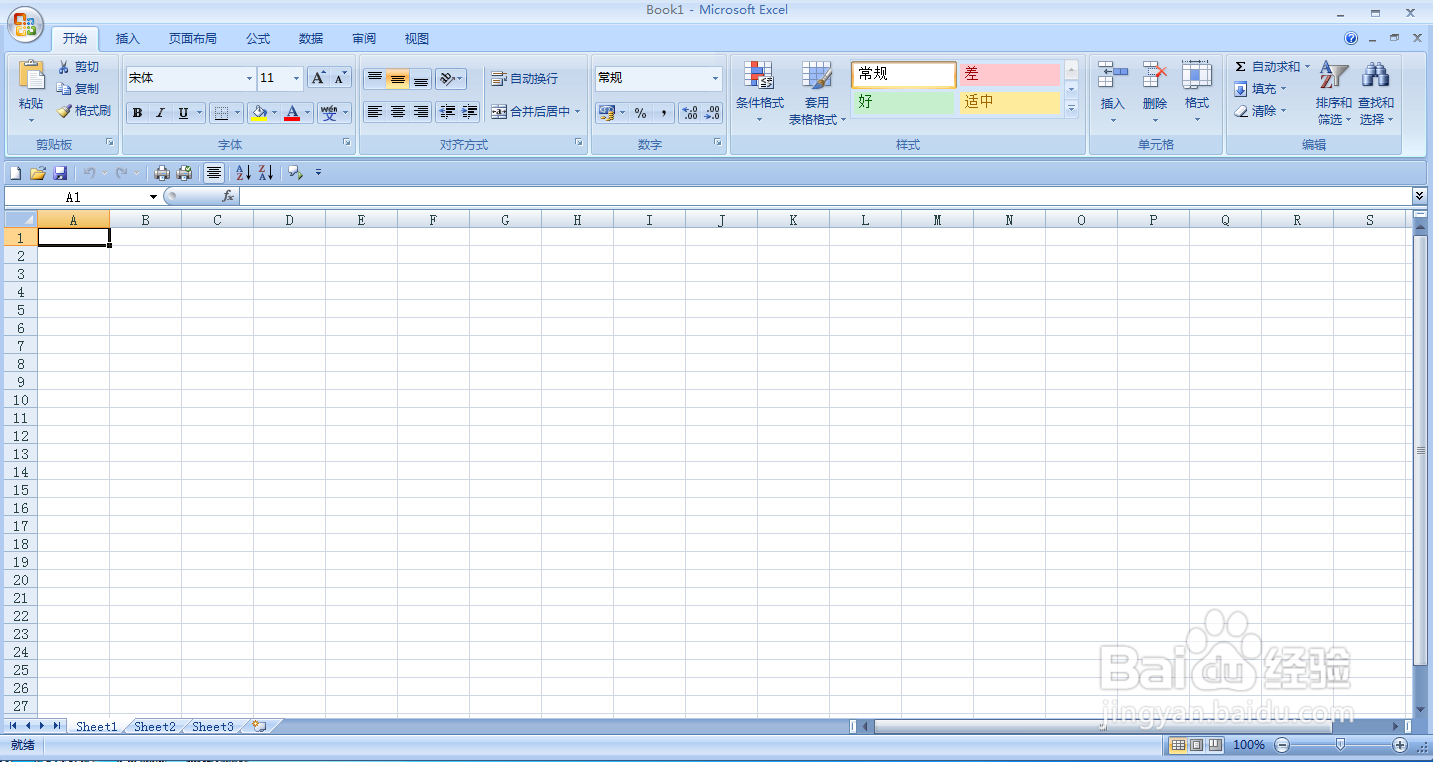The width and height of the screenshot is (1433, 762).
Task: Open the Insert (插入) ribbon tab
Action: coord(128,39)
